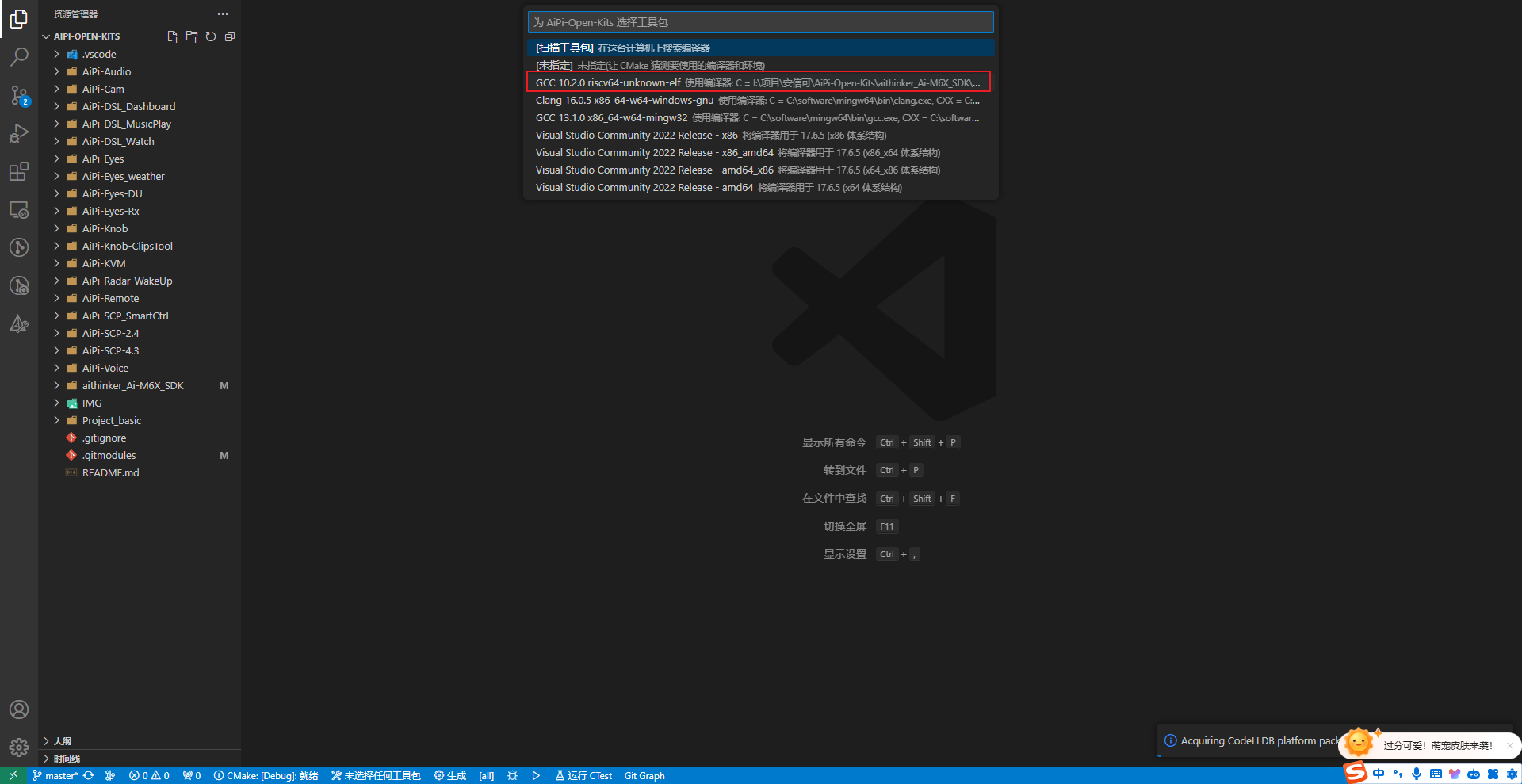Collapse the AIPI-OPEN-KITS root section
This screenshot has height=784, width=1522.
pos(87,36)
